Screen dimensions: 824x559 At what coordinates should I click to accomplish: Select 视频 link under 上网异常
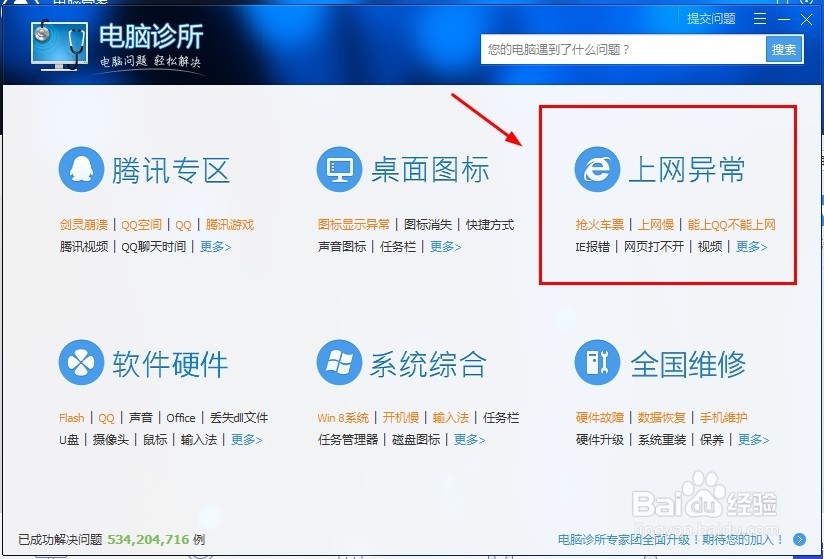click(710, 246)
